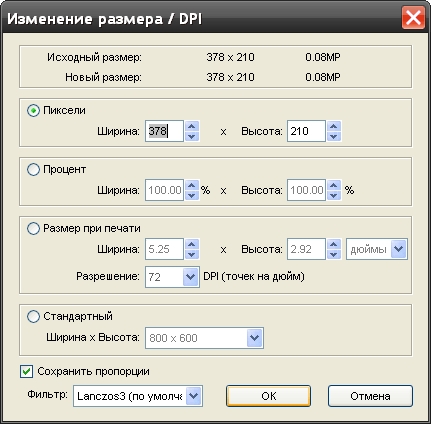Click the pixel Высота input field
Viewport: 431px width, 424px height.
[306, 131]
